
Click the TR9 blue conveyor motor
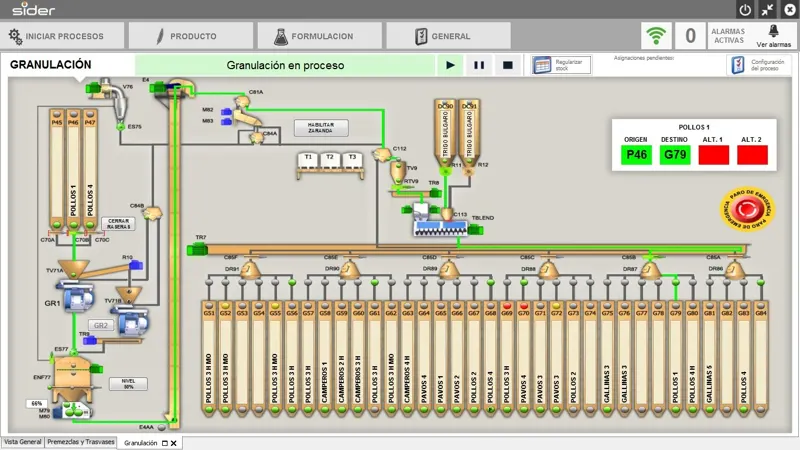pyautogui.click(x=90, y=340)
